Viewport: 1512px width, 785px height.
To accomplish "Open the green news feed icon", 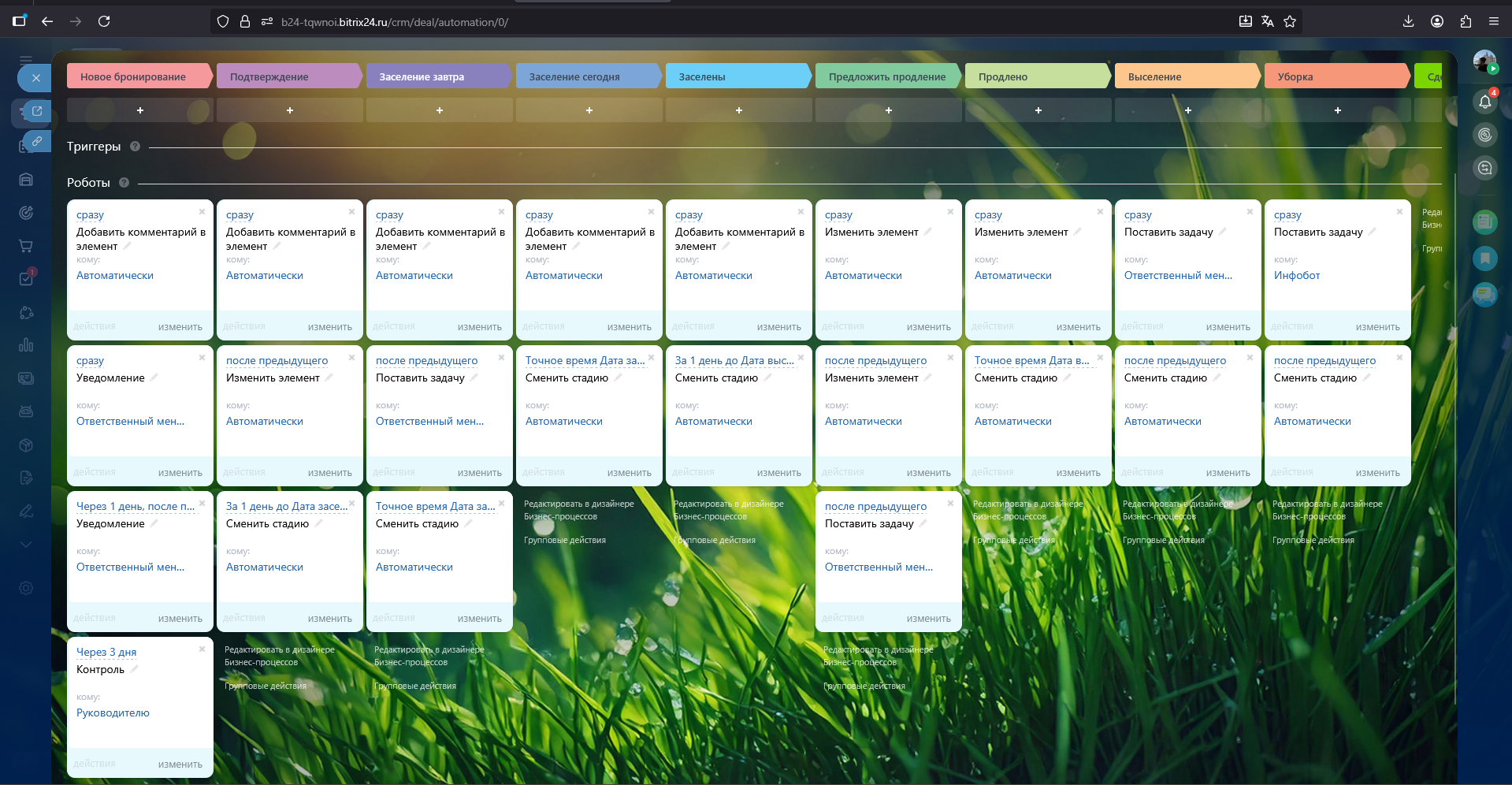I will pyautogui.click(x=1485, y=222).
